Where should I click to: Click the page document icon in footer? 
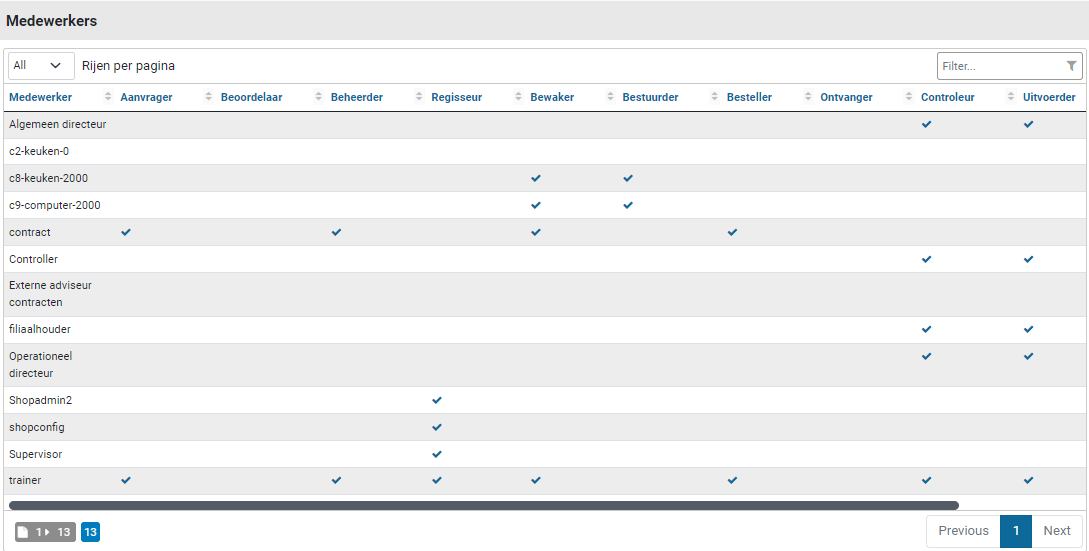(x=24, y=532)
